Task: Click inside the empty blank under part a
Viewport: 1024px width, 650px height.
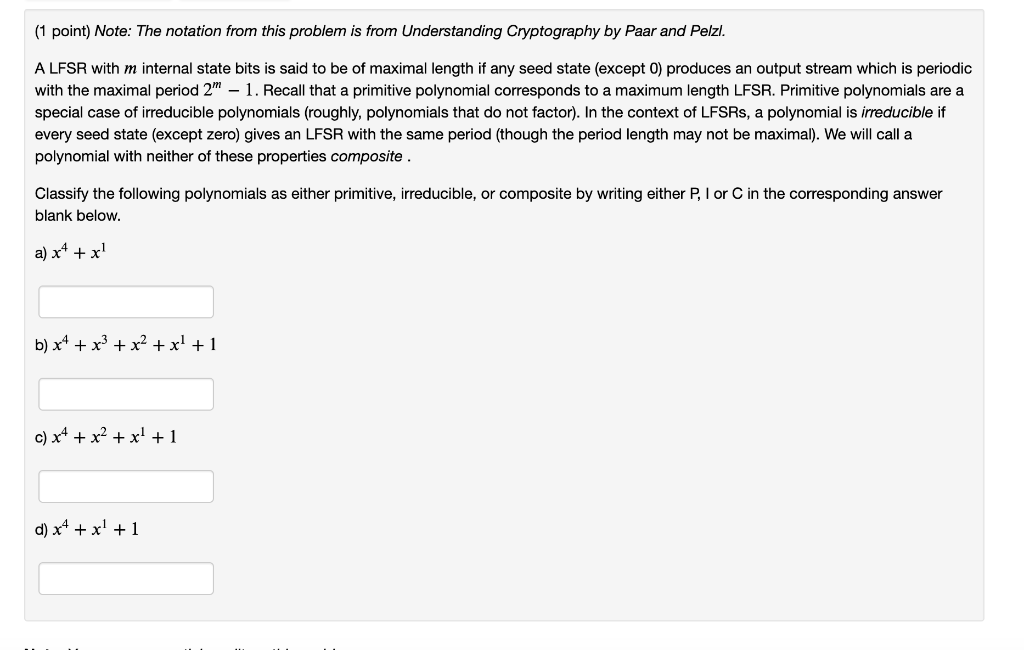Action: tap(125, 301)
